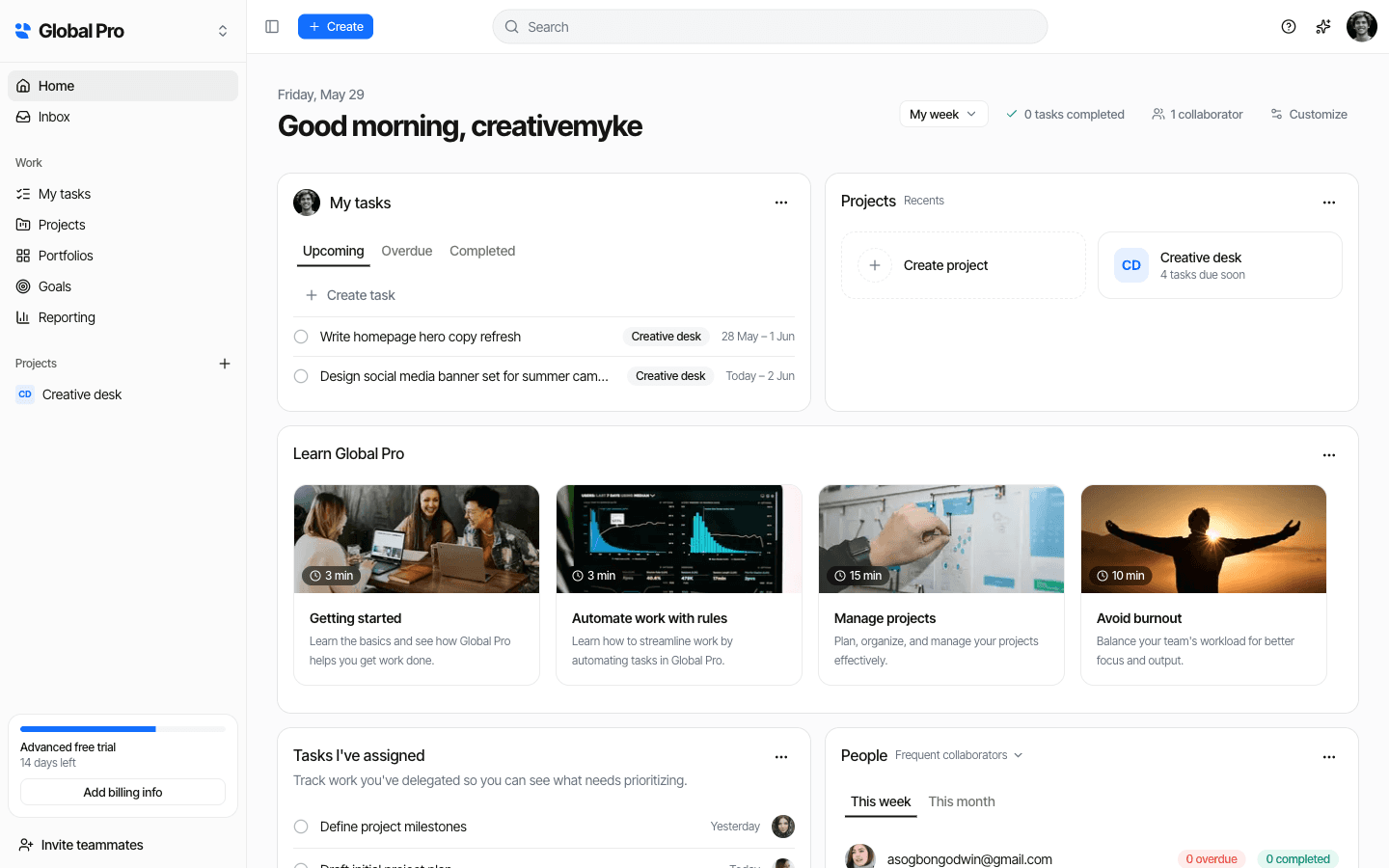Toggle the sidebar collapse icon

pos(272,27)
